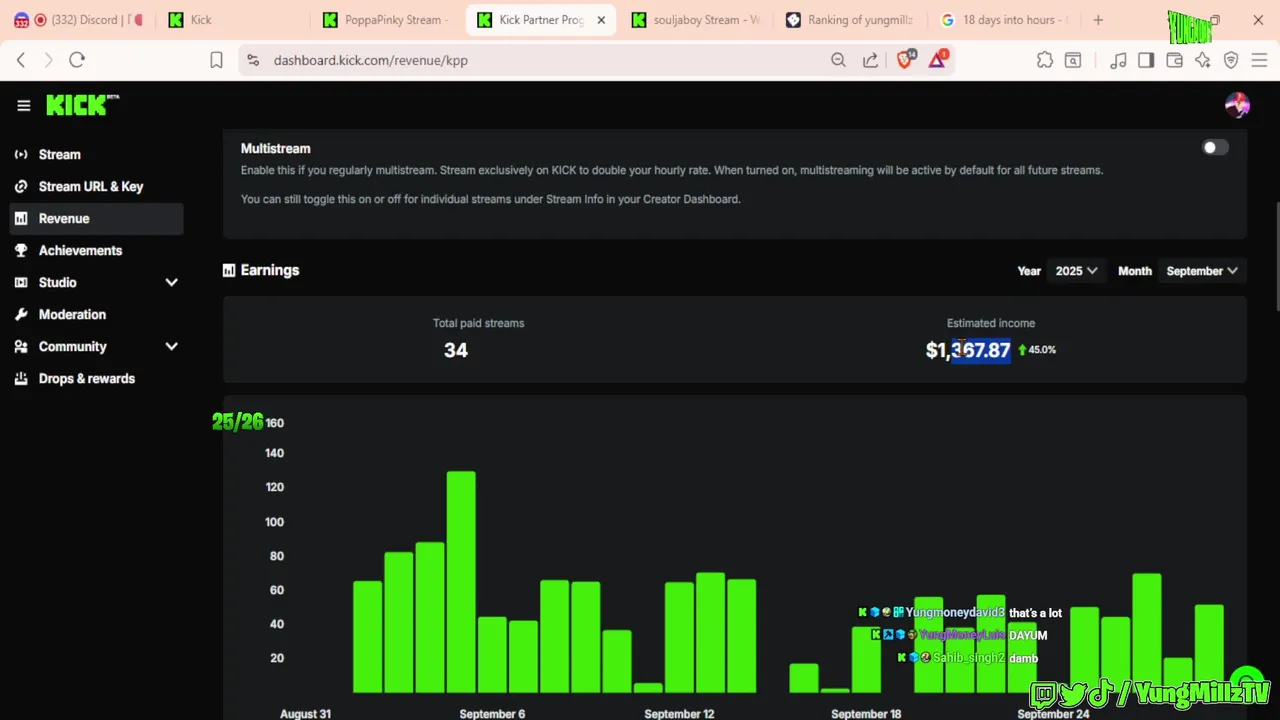This screenshot has width=1280, height=720.
Task: Click the Stream URL & Key icon
Action: 21,186
